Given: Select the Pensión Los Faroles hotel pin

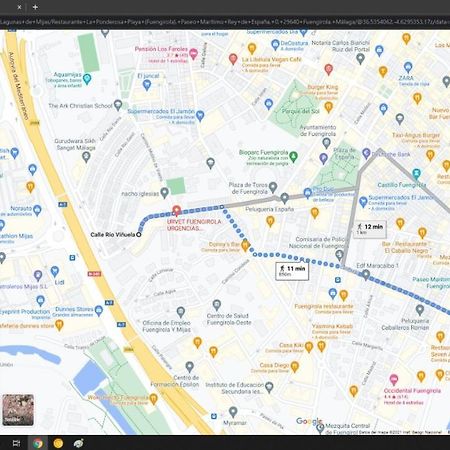Looking at the screenshot, I should [193, 53].
